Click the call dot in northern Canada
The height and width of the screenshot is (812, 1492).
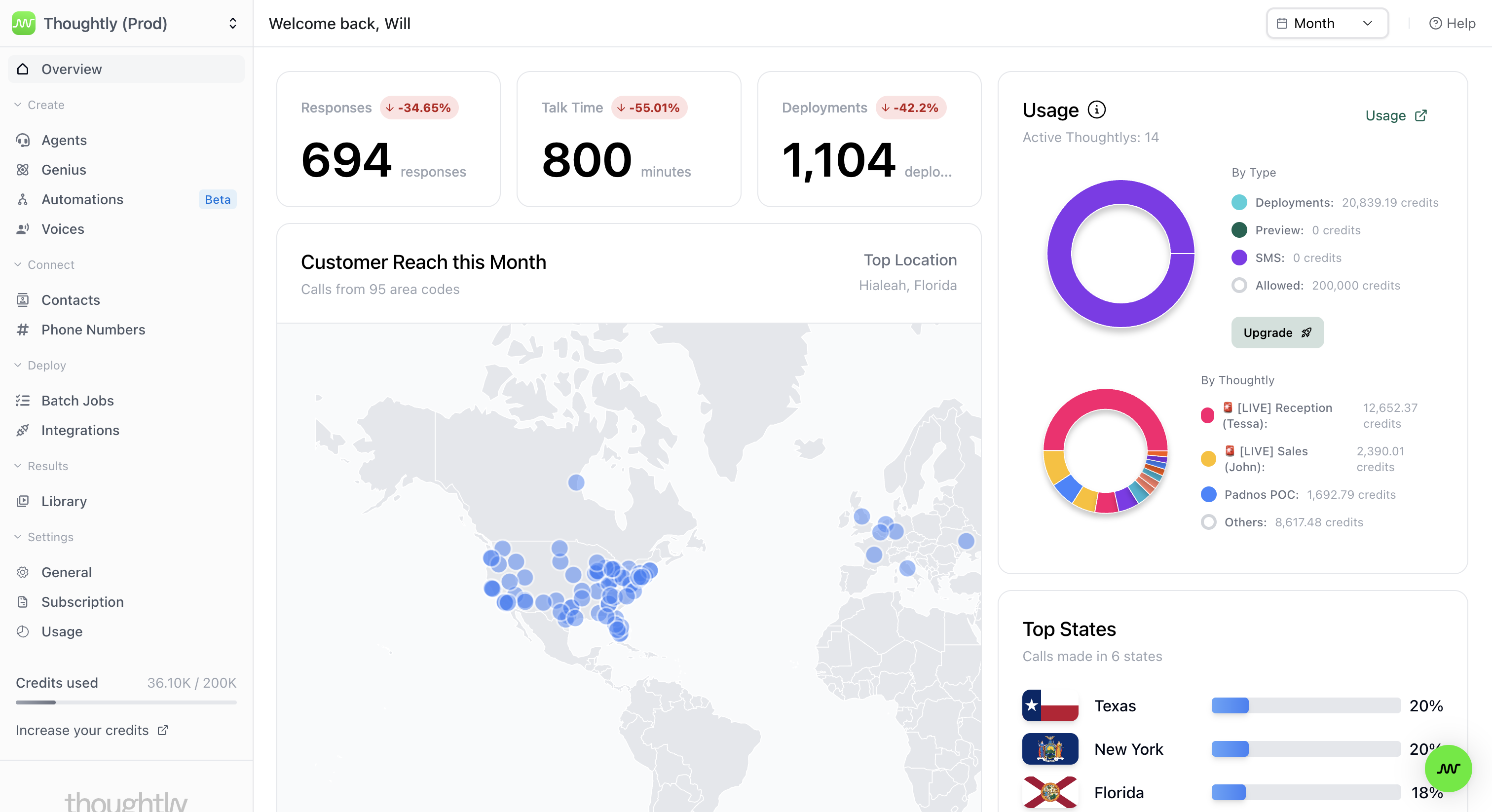(576, 482)
